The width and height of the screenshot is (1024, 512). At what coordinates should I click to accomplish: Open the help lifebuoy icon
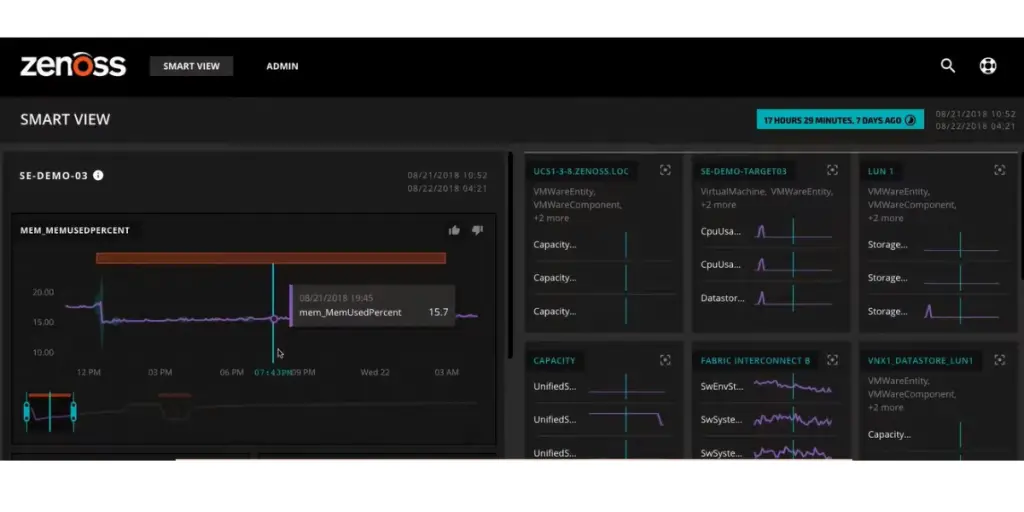tap(988, 66)
